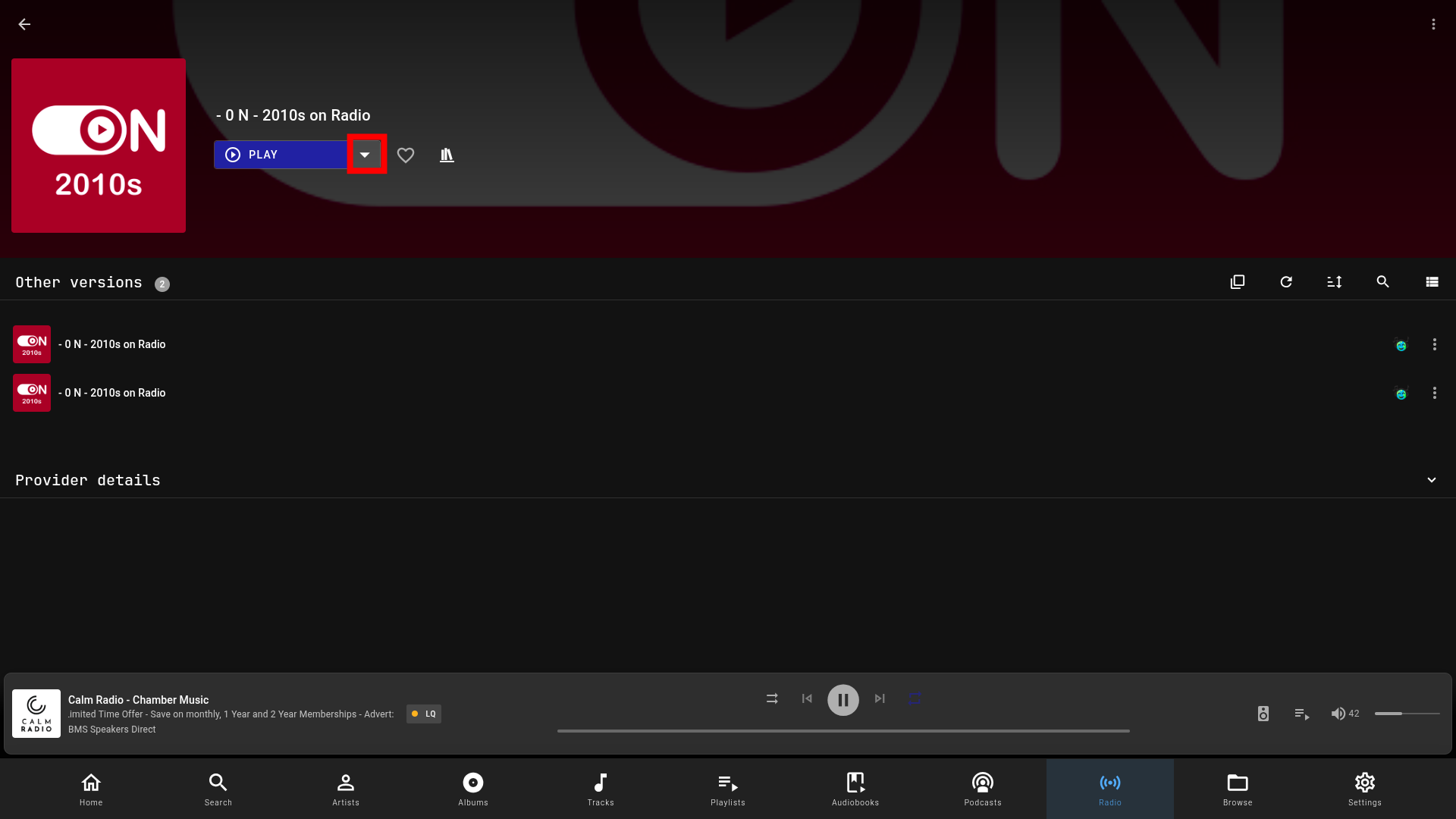The height and width of the screenshot is (819, 1456).
Task: Go to the Home tab
Action: click(x=91, y=789)
